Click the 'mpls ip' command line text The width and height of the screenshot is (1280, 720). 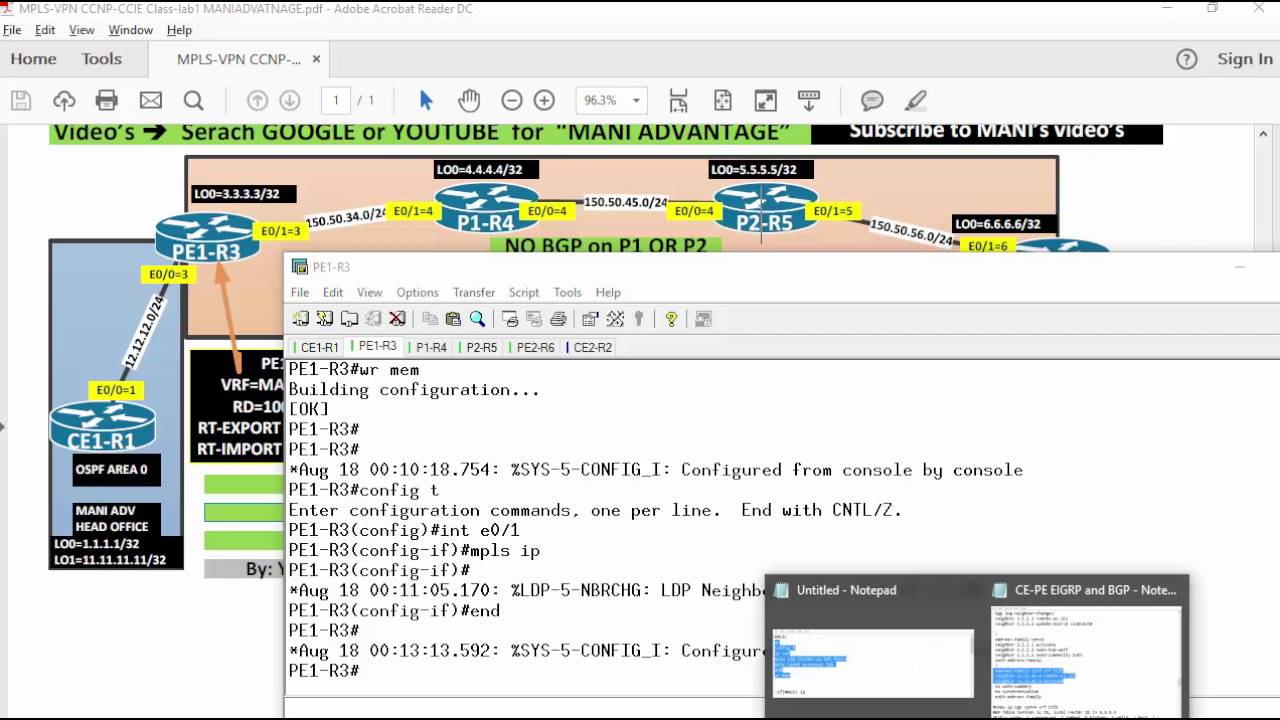pyautogui.click(x=505, y=551)
